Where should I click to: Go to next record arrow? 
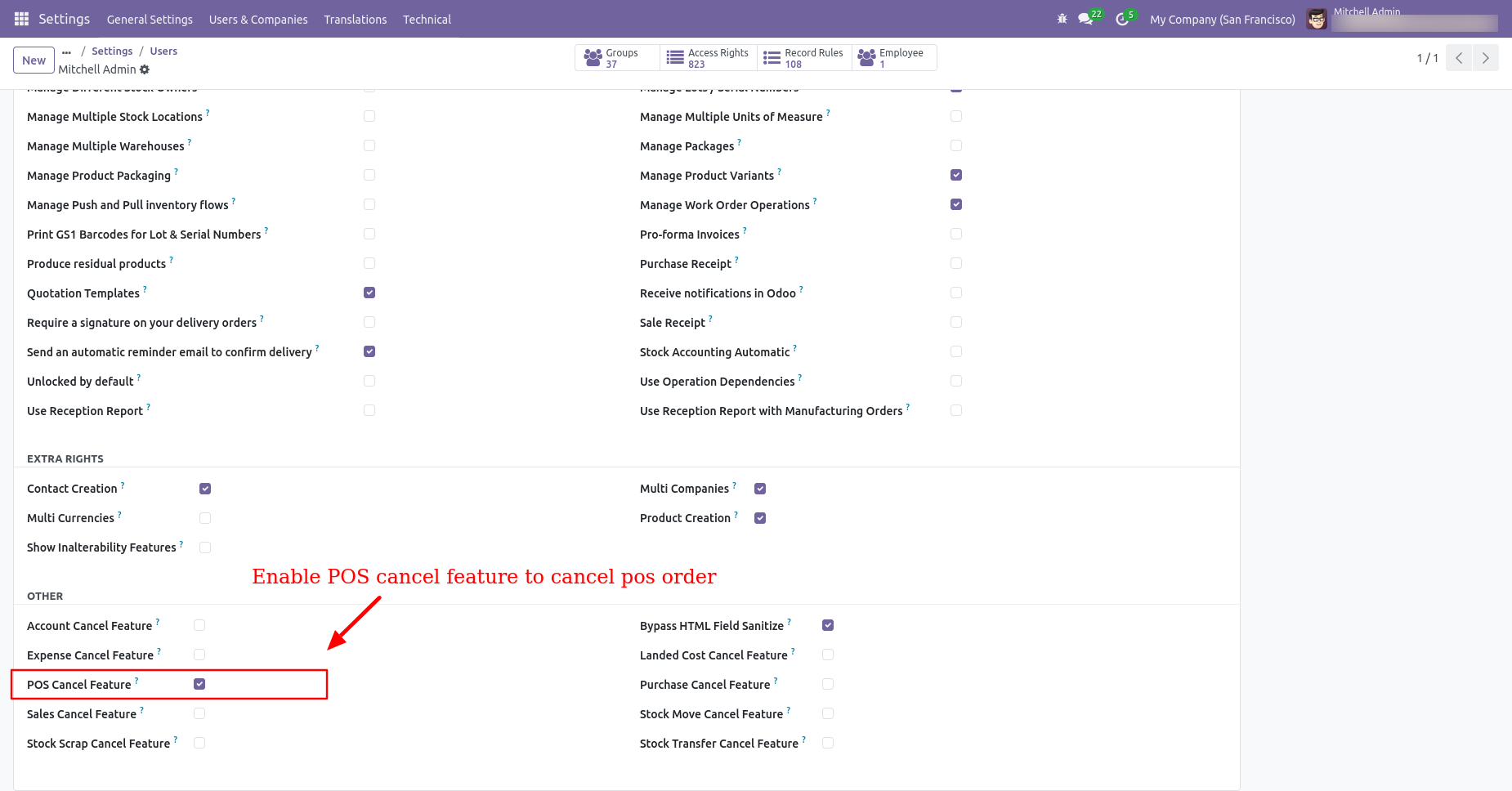click(1485, 58)
